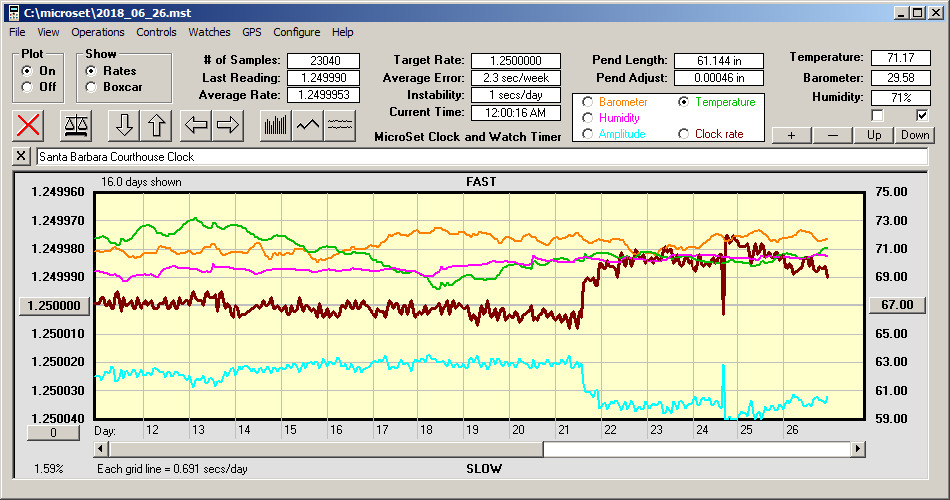Screen dimensions: 950x500
Task: Click the Up button
Action: (x=874, y=135)
